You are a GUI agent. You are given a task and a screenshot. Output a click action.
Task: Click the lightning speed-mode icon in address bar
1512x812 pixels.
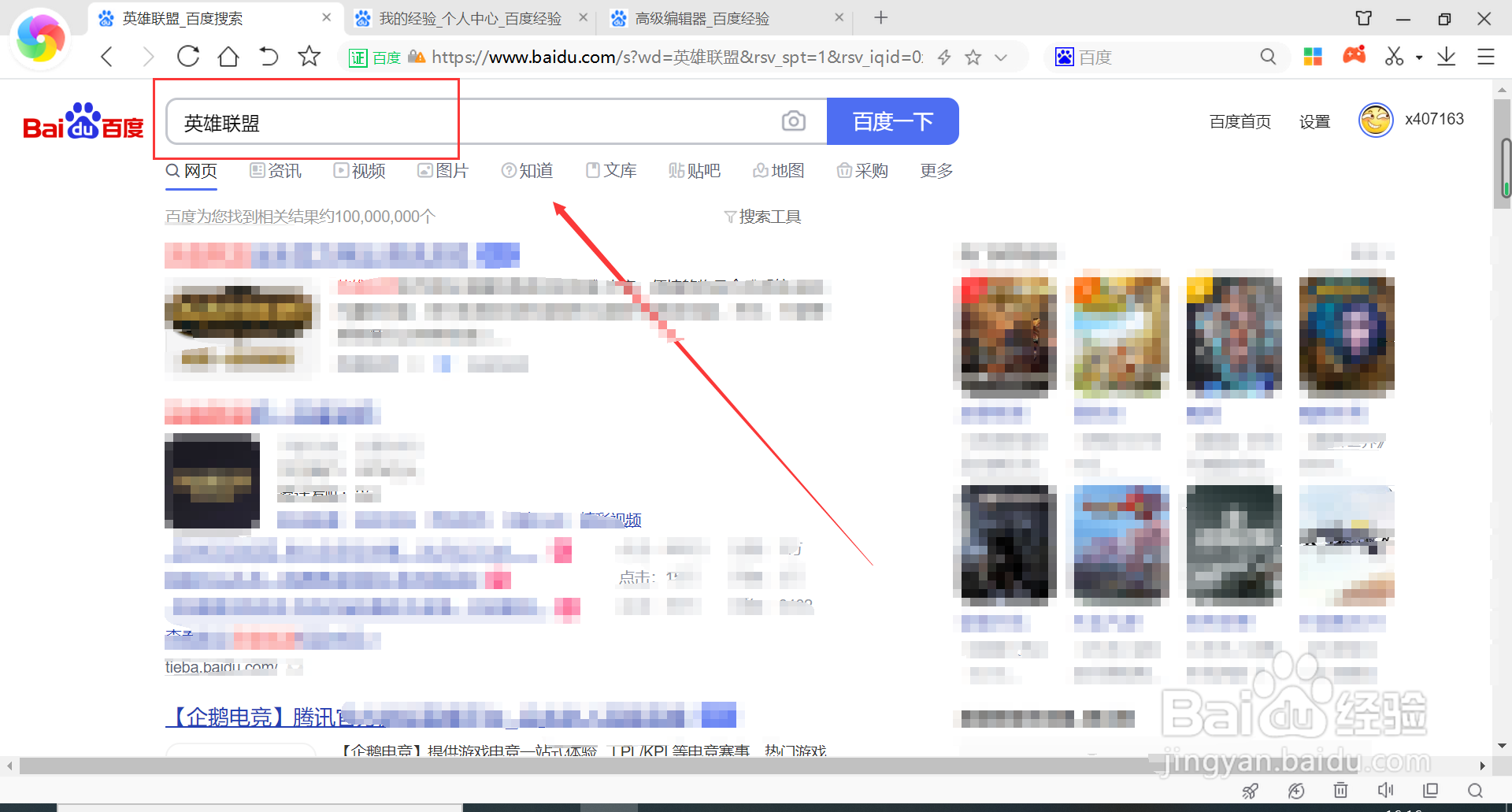[x=944, y=57]
